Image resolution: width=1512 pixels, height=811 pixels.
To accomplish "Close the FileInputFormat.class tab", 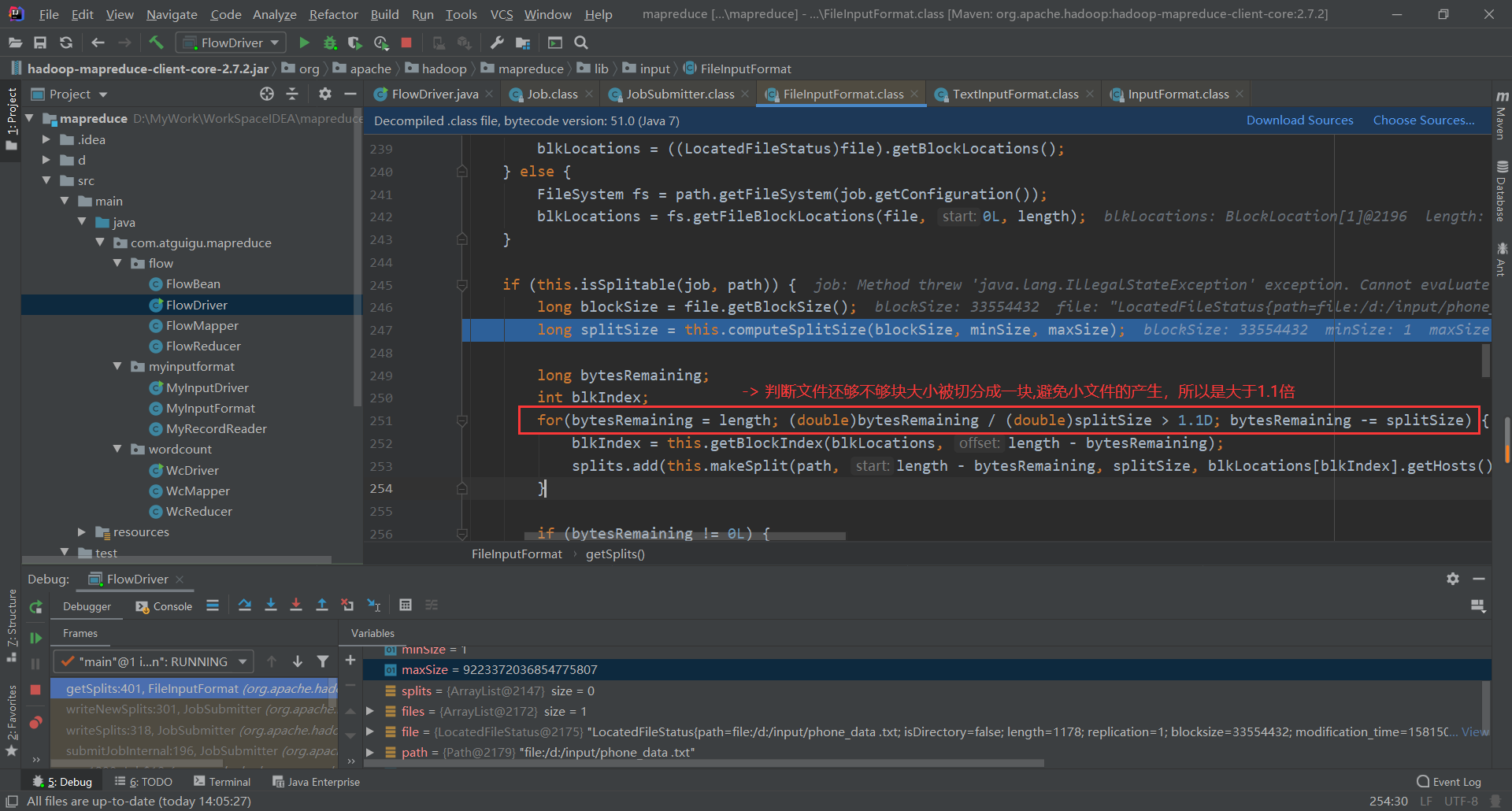I will coord(914,94).
